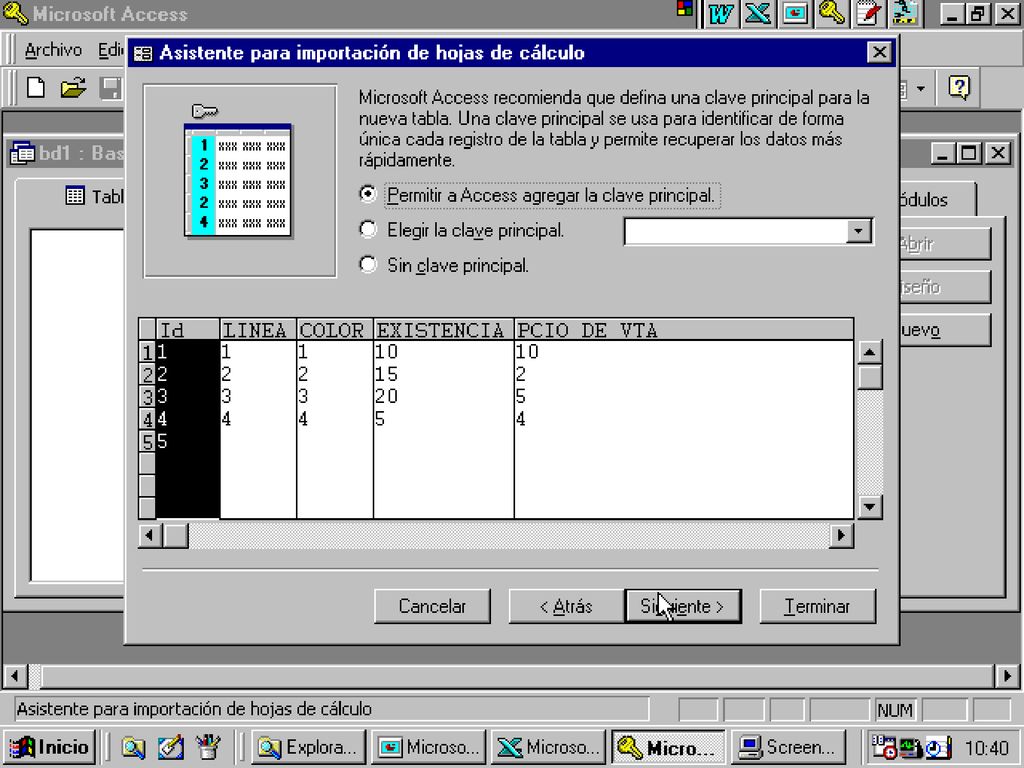Click the New database toolbar icon
The height and width of the screenshot is (768, 1024).
coord(36,88)
